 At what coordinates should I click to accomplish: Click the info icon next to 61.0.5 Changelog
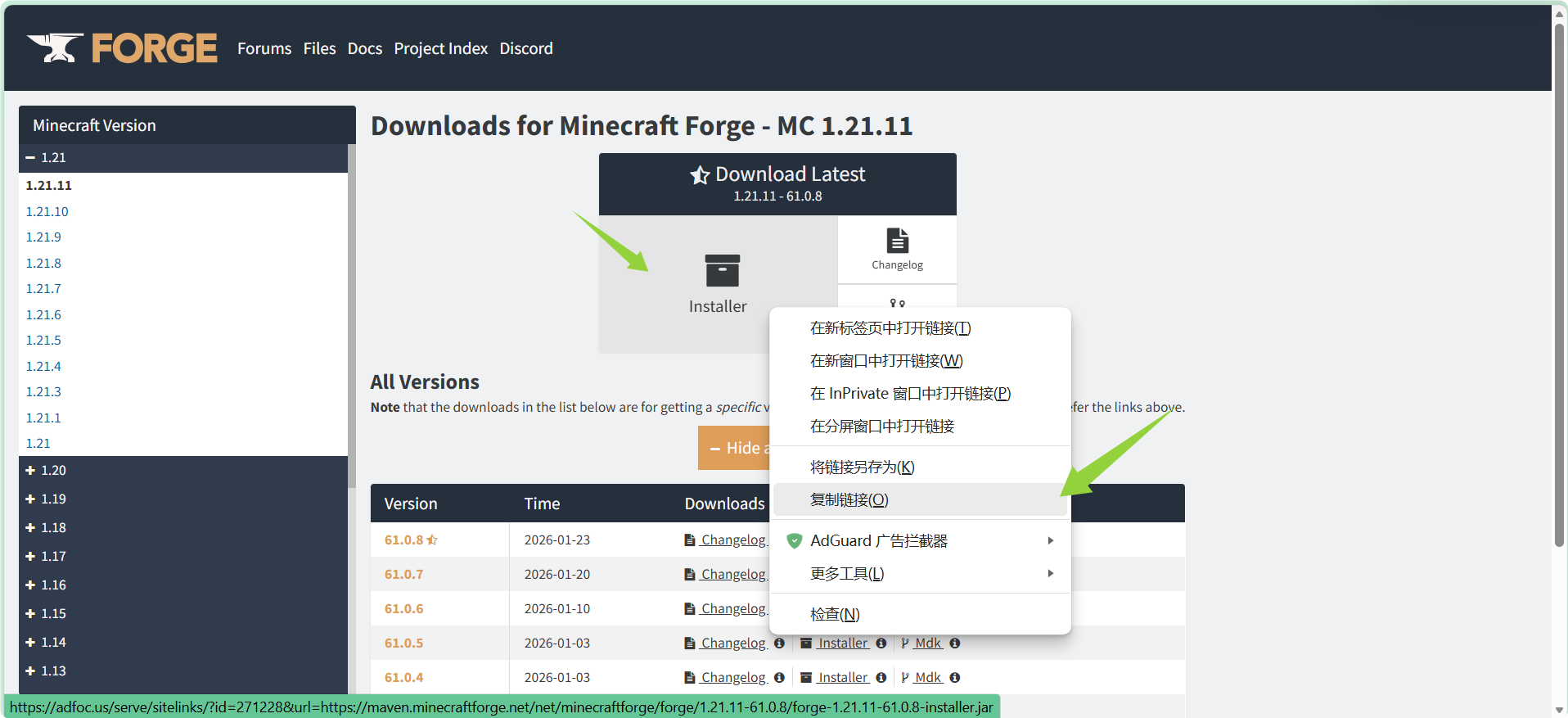pos(779,643)
